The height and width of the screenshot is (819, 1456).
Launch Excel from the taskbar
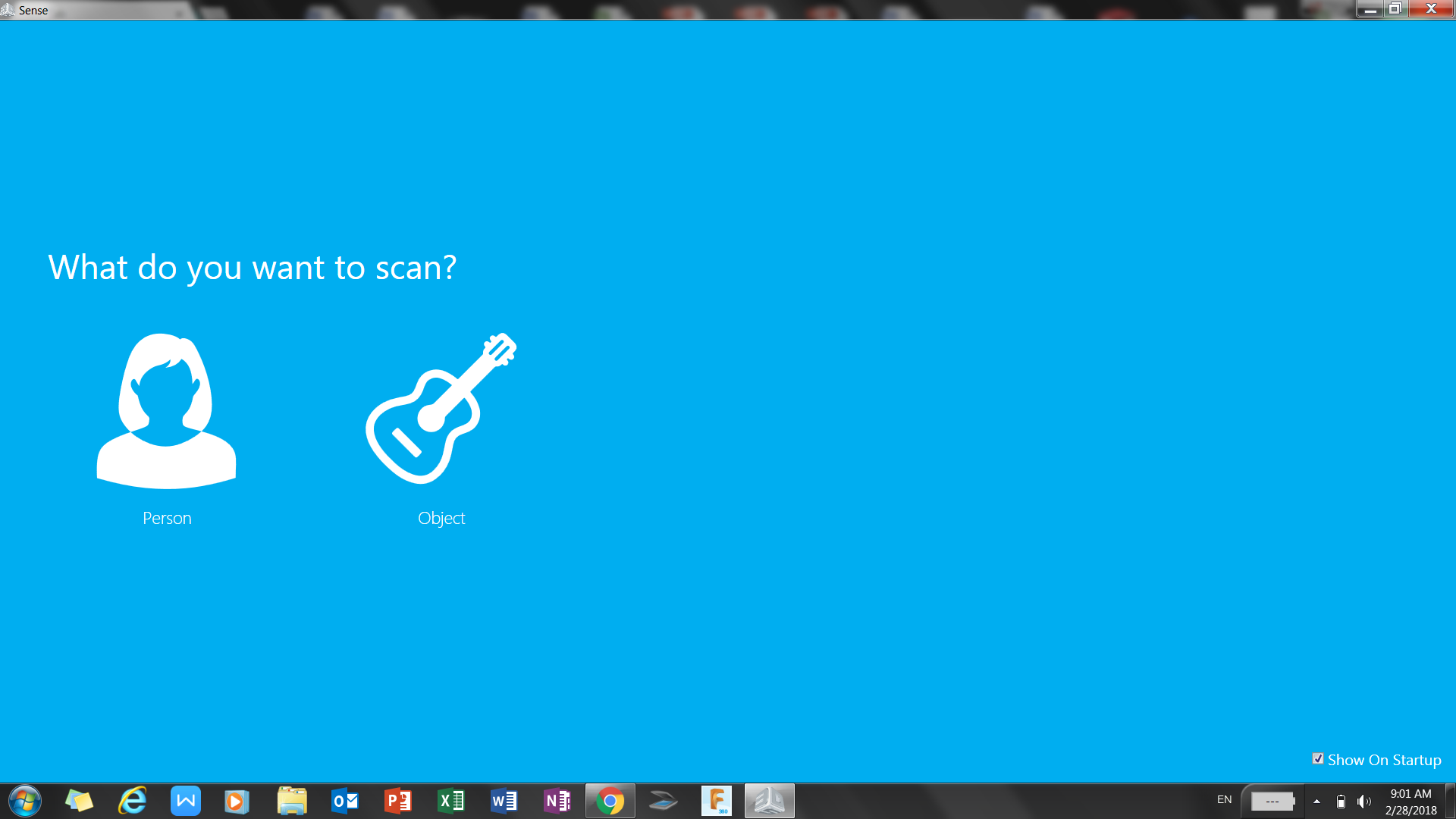[451, 801]
